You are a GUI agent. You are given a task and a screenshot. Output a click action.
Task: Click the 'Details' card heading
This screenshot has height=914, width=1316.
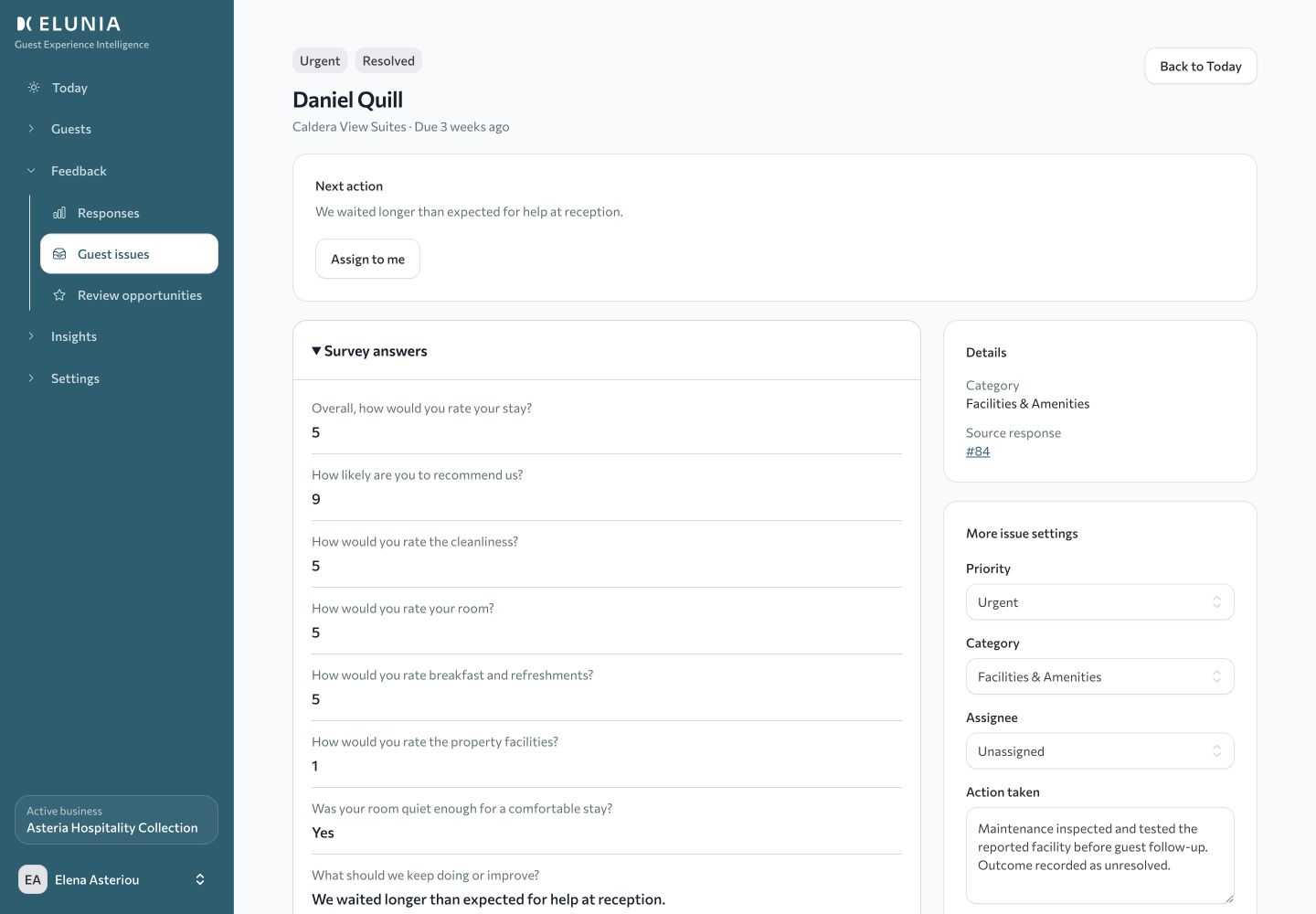(986, 353)
